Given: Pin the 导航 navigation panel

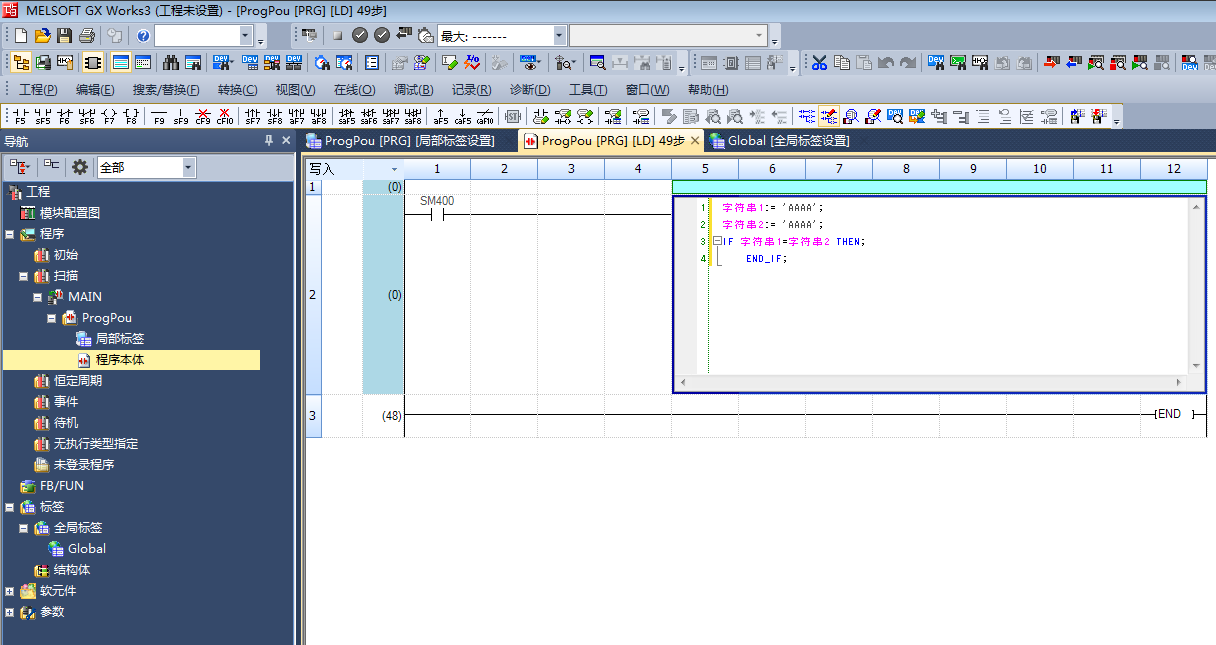Looking at the screenshot, I should tap(268, 141).
